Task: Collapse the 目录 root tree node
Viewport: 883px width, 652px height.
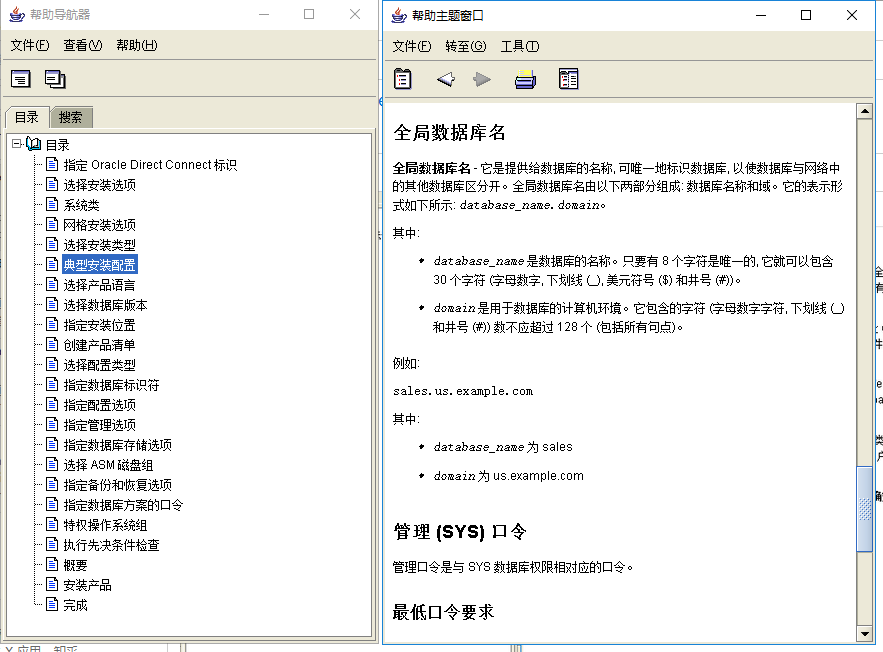Action: (x=16, y=144)
